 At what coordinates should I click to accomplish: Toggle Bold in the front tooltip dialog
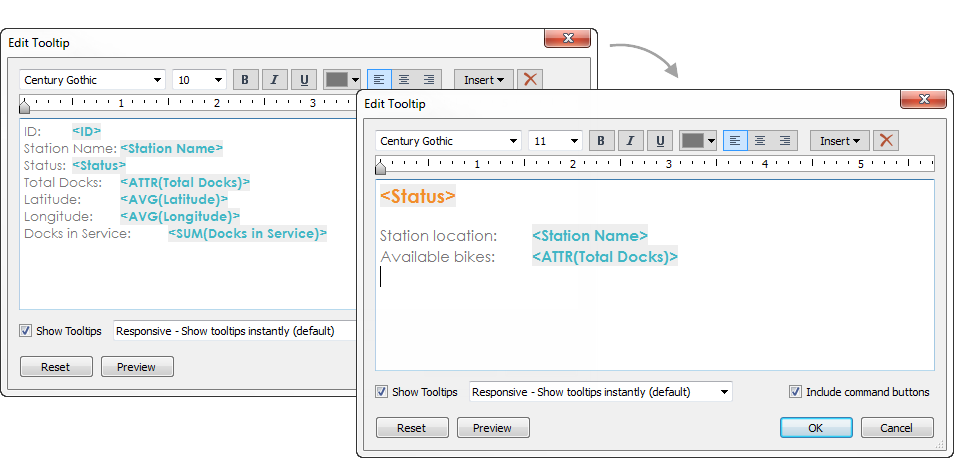[601, 141]
